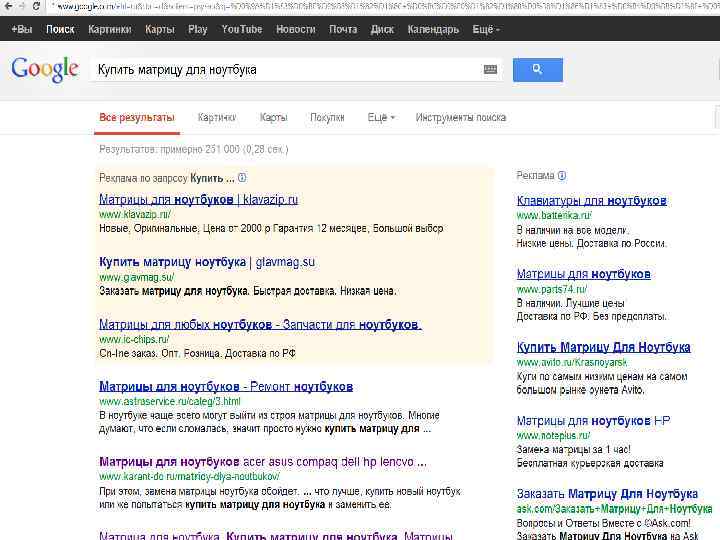Click text 'Замена матрицы за 1 час!'
720x540 pixels.
[x=574, y=450]
